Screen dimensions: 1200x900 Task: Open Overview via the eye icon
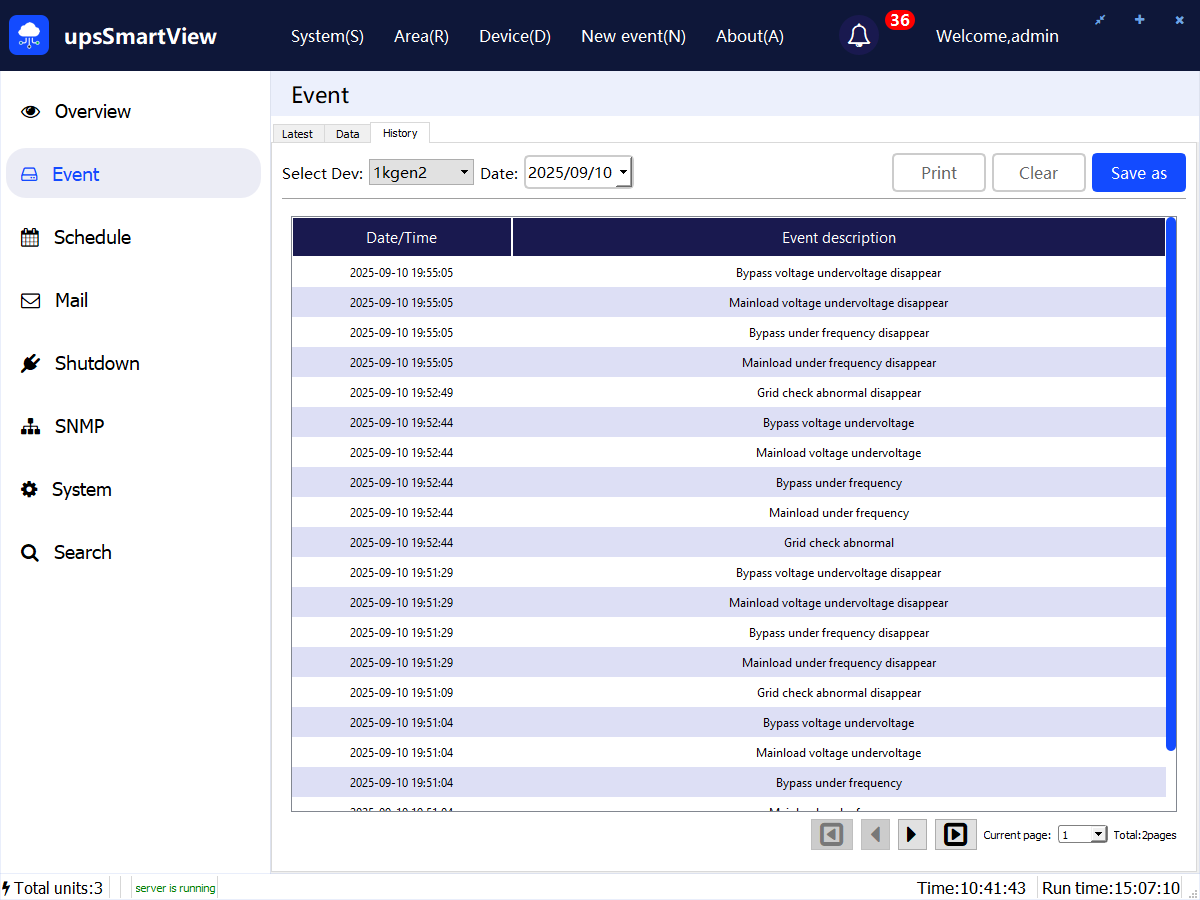coord(31,112)
